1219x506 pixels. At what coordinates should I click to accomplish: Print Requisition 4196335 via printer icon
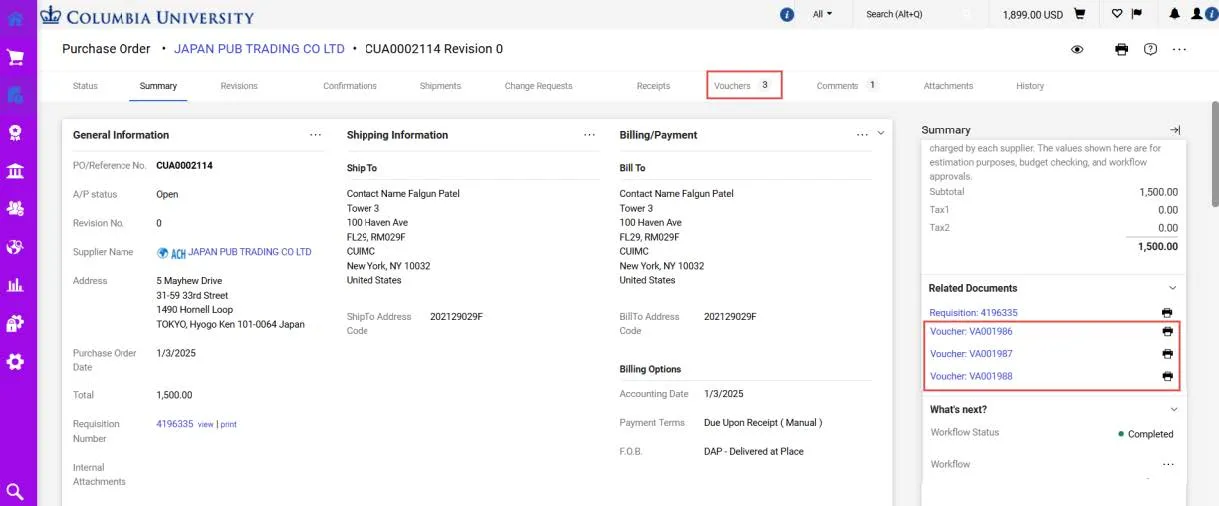click(1167, 313)
